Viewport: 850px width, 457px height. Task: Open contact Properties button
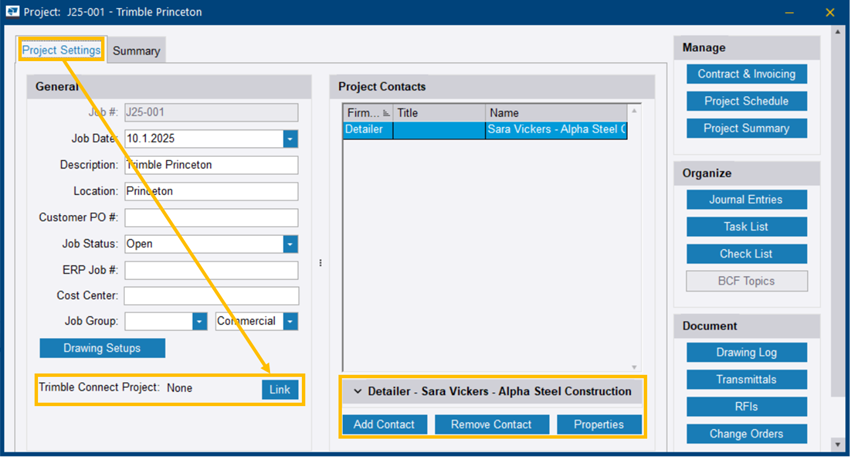tap(599, 424)
